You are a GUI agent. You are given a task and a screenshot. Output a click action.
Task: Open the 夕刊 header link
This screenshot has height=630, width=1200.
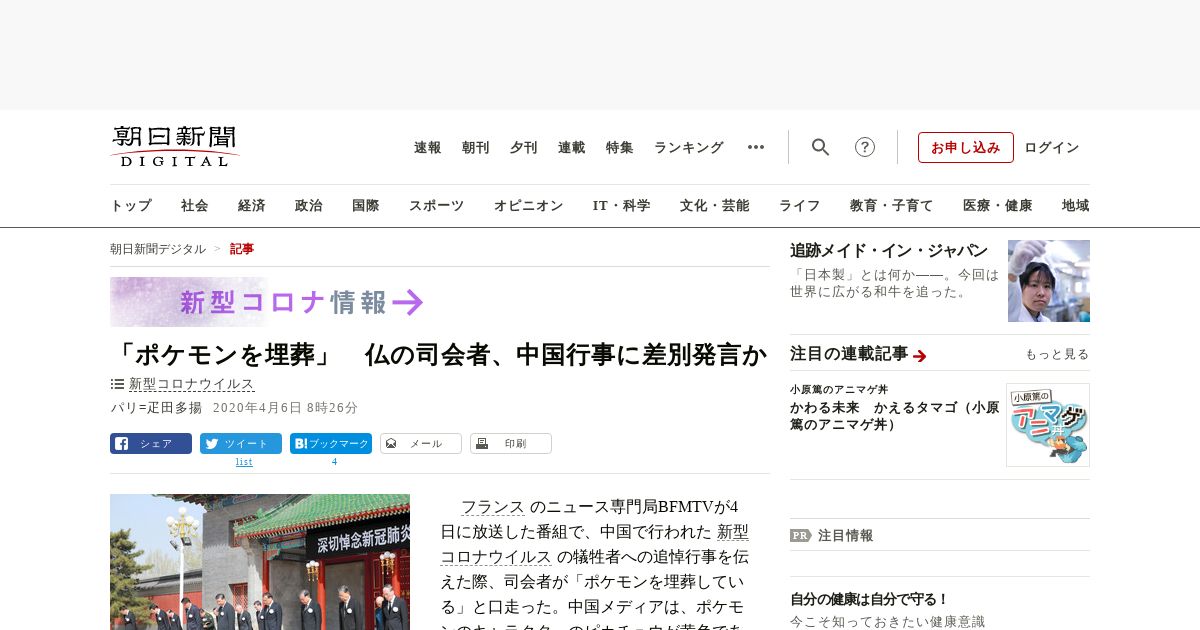524,147
